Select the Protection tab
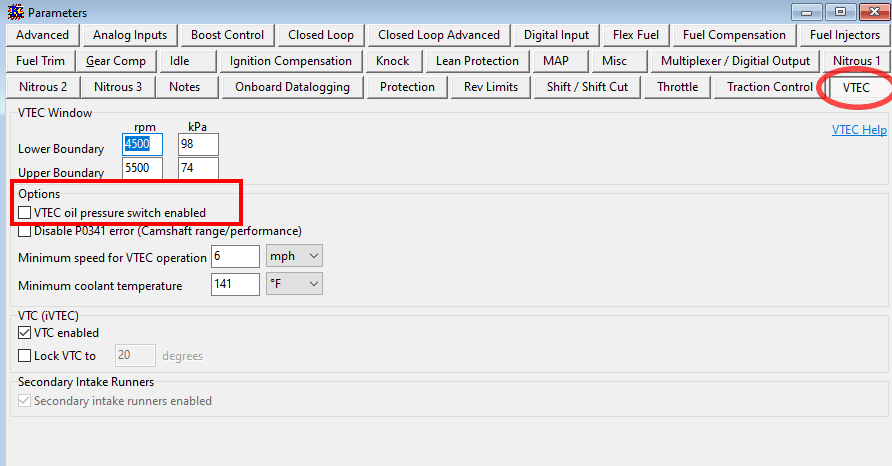 point(407,88)
